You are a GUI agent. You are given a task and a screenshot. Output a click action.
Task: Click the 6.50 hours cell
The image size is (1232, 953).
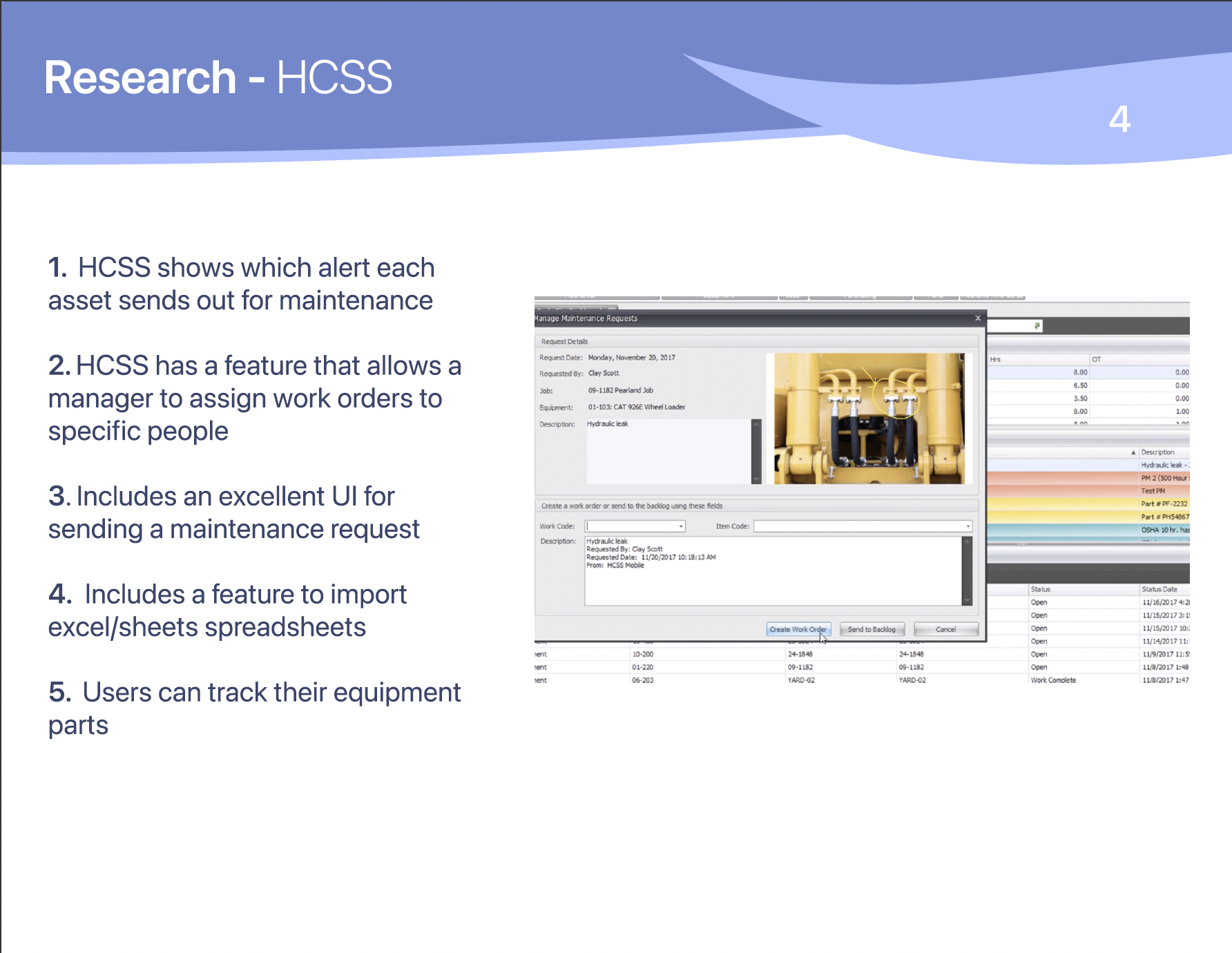pos(1080,385)
